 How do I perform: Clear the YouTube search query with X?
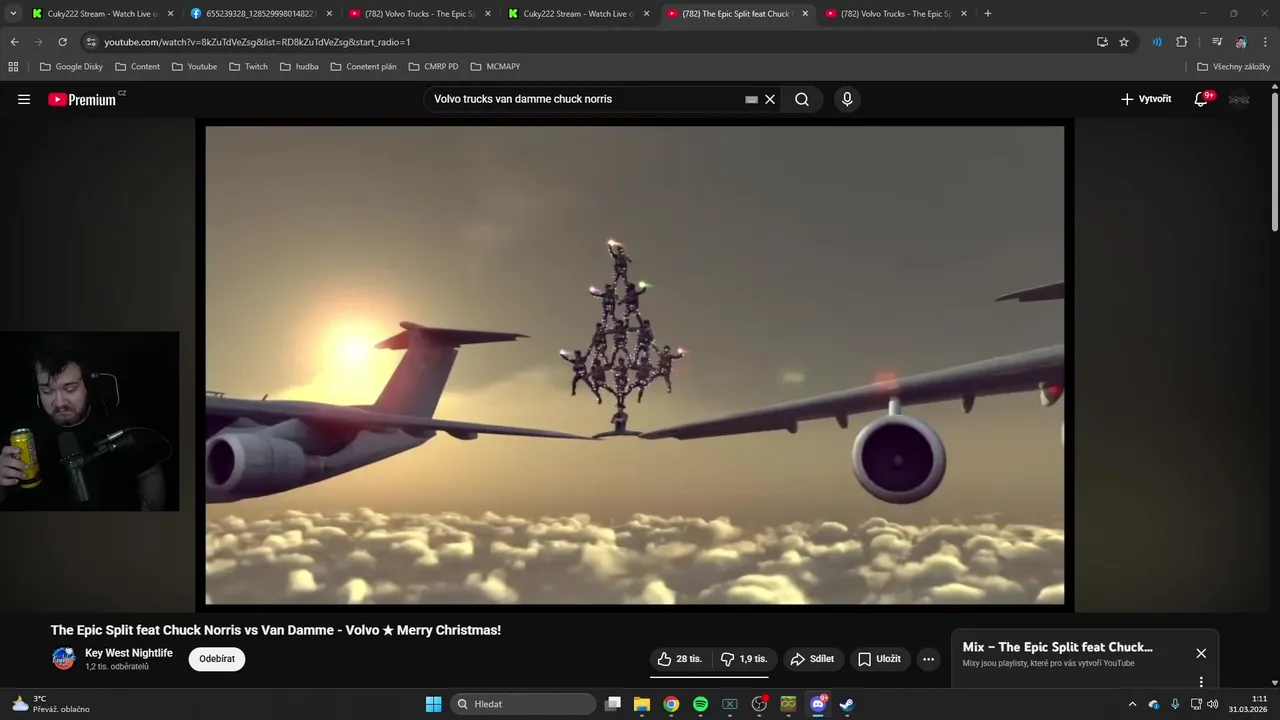(770, 99)
